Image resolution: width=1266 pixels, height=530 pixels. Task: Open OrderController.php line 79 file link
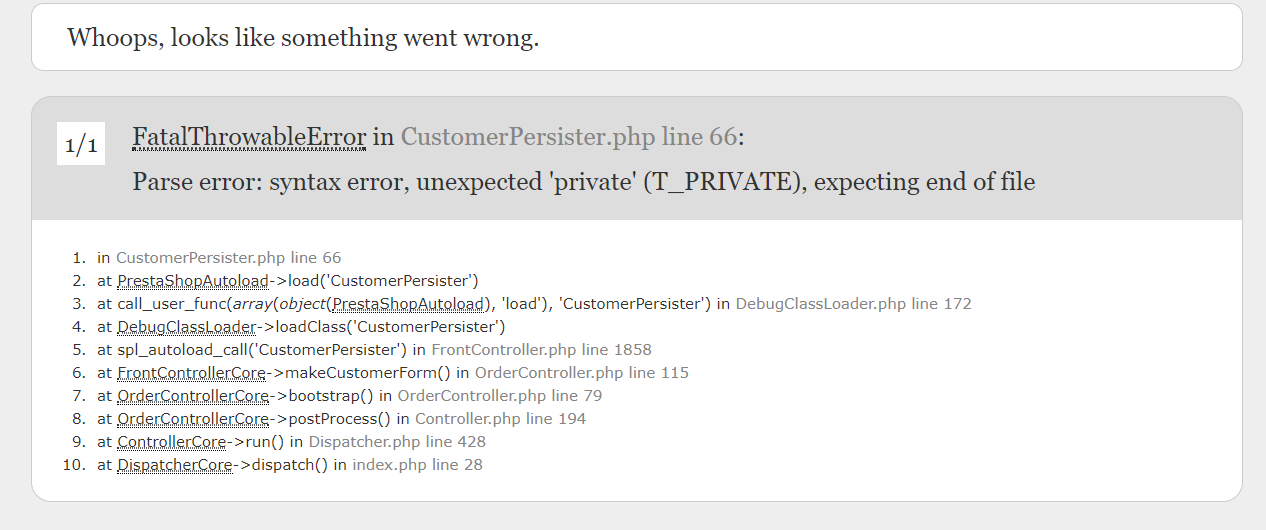(x=501, y=396)
